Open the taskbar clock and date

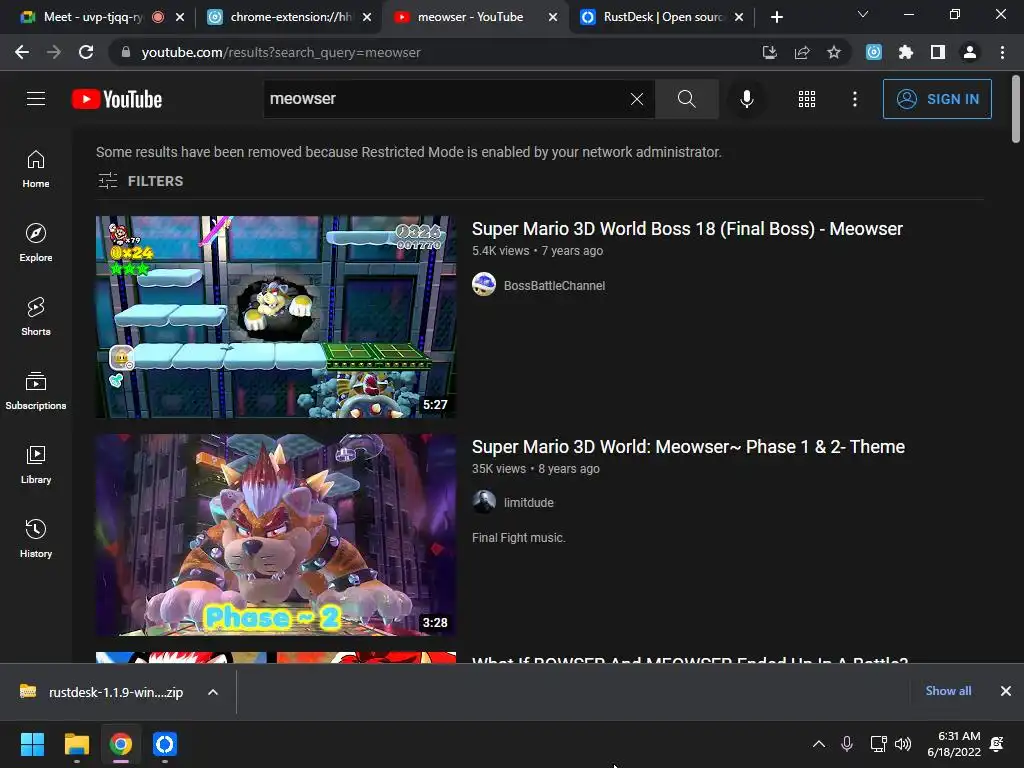(x=954, y=744)
